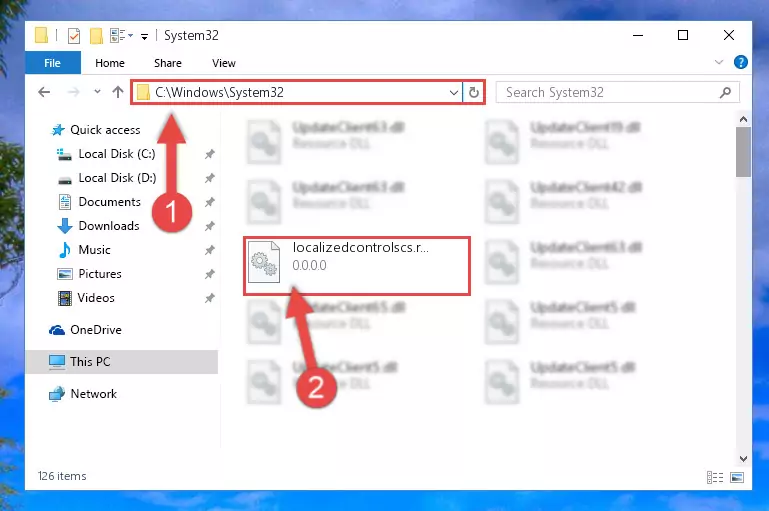This screenshot has width=769, height=511.
Task: Click the Properties quick access toolbar icon
Action: coord(74,35)
